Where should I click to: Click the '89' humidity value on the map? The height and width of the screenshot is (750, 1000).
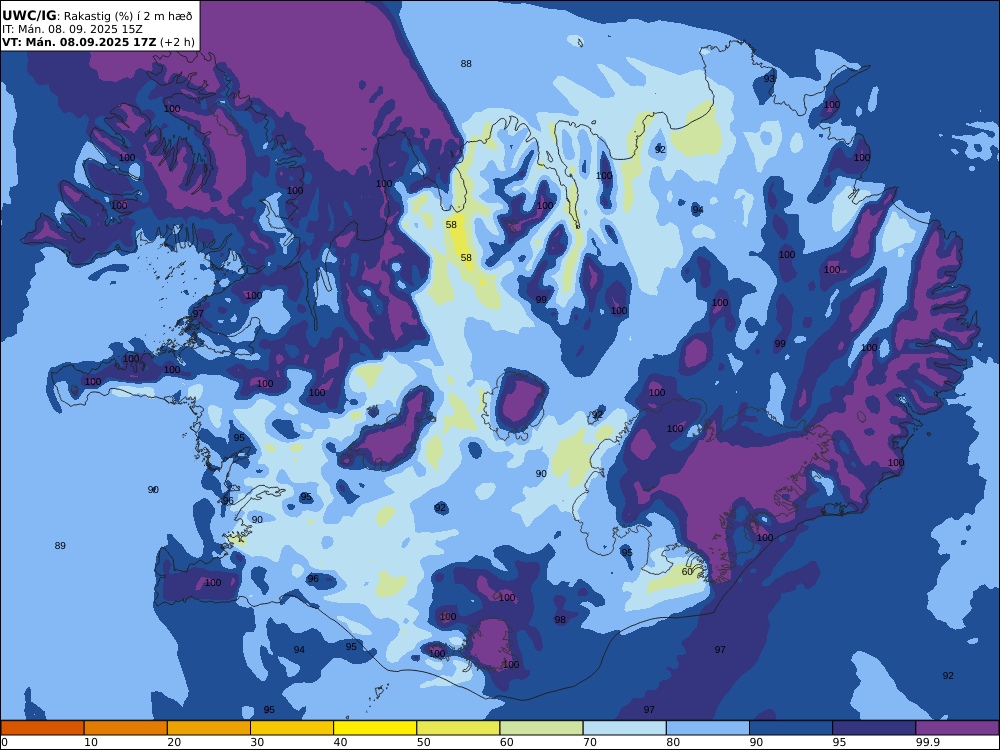(60, 545)
